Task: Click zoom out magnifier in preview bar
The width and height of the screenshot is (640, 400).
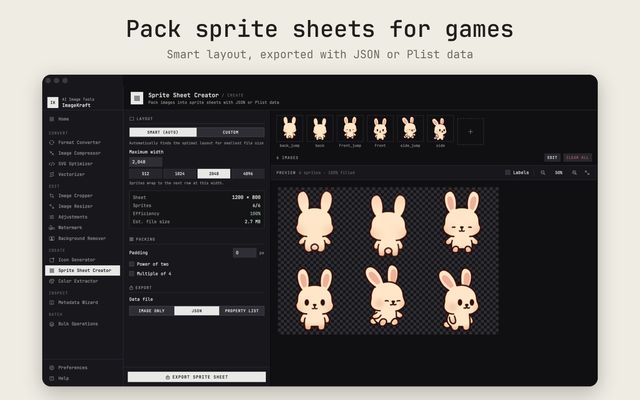Action: (x=543, y=173)
